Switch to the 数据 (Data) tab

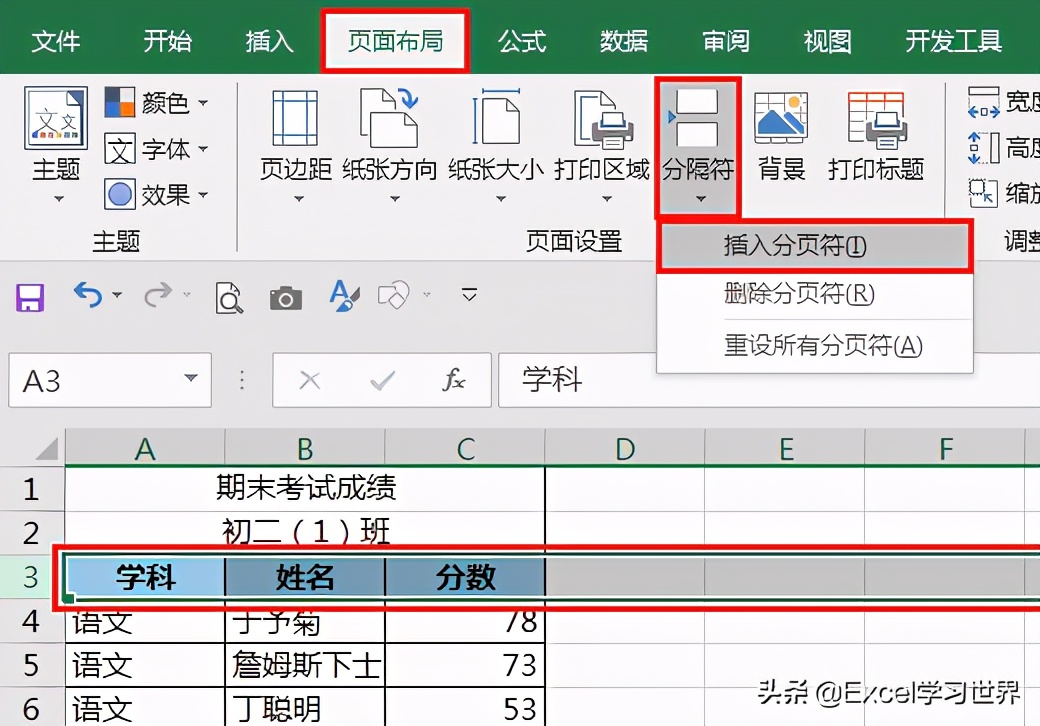click(x=624, y=40)
